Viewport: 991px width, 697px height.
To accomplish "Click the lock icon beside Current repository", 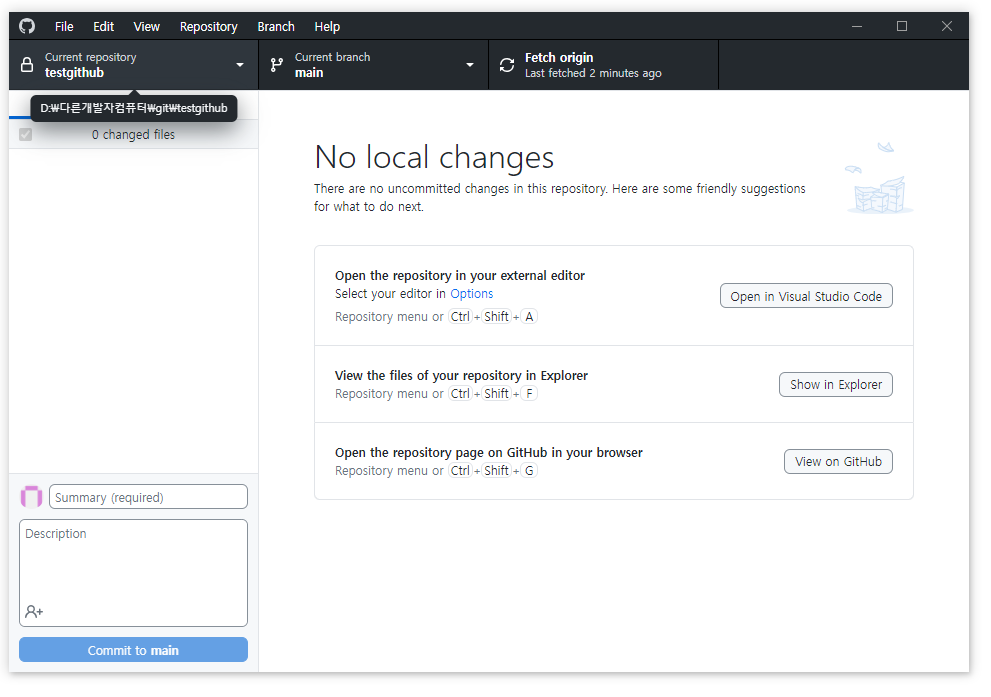I will click(27, 64).
